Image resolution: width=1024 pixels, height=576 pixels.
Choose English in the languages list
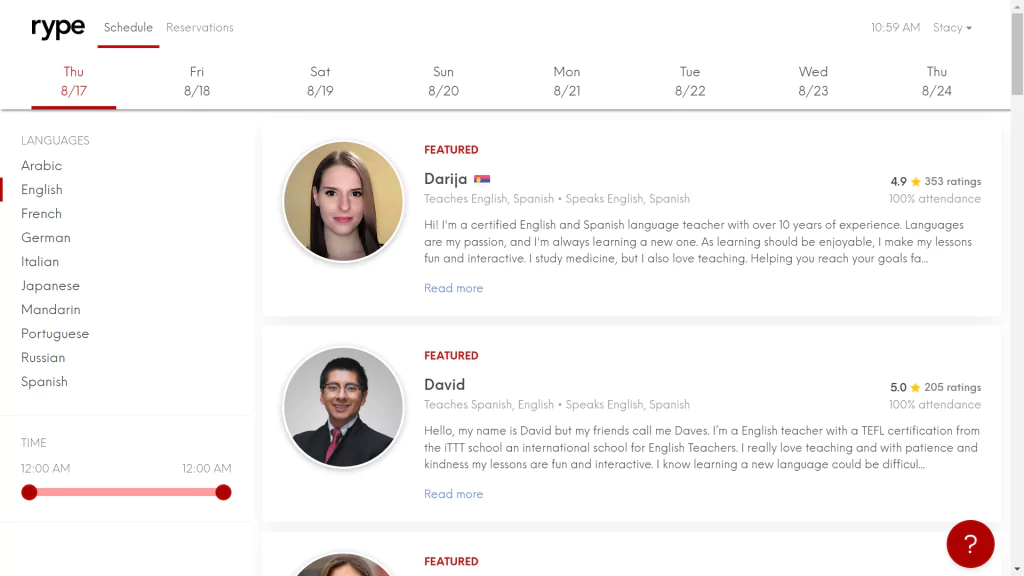point(42,190)
